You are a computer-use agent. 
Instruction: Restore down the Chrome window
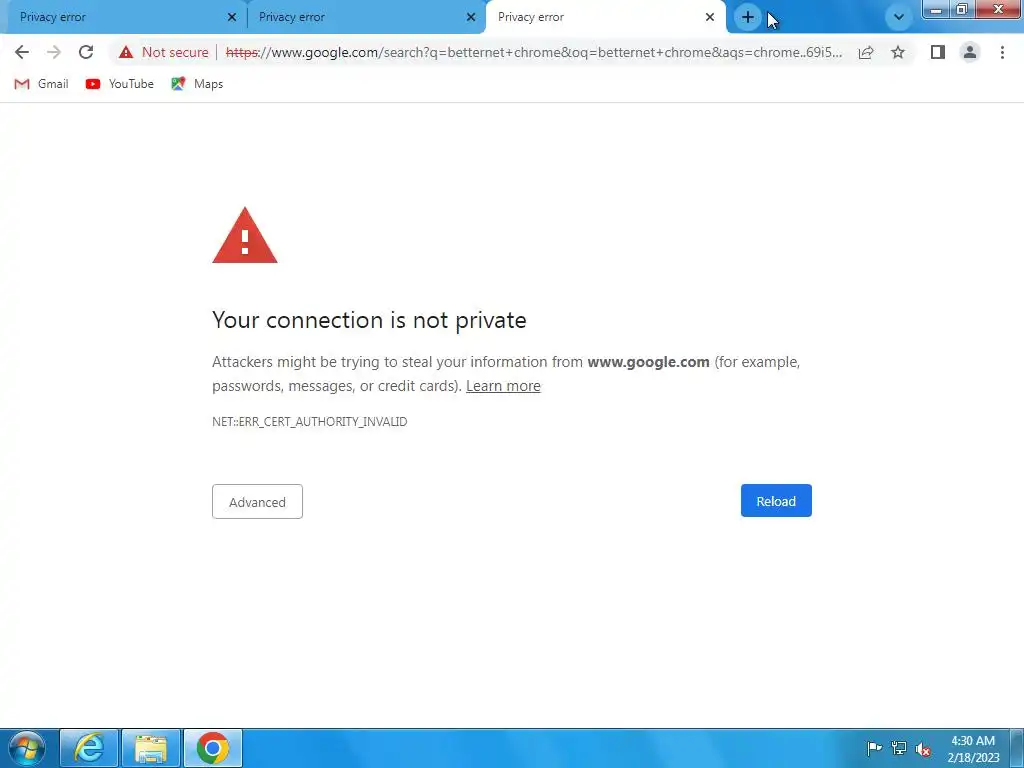point(961,9)
